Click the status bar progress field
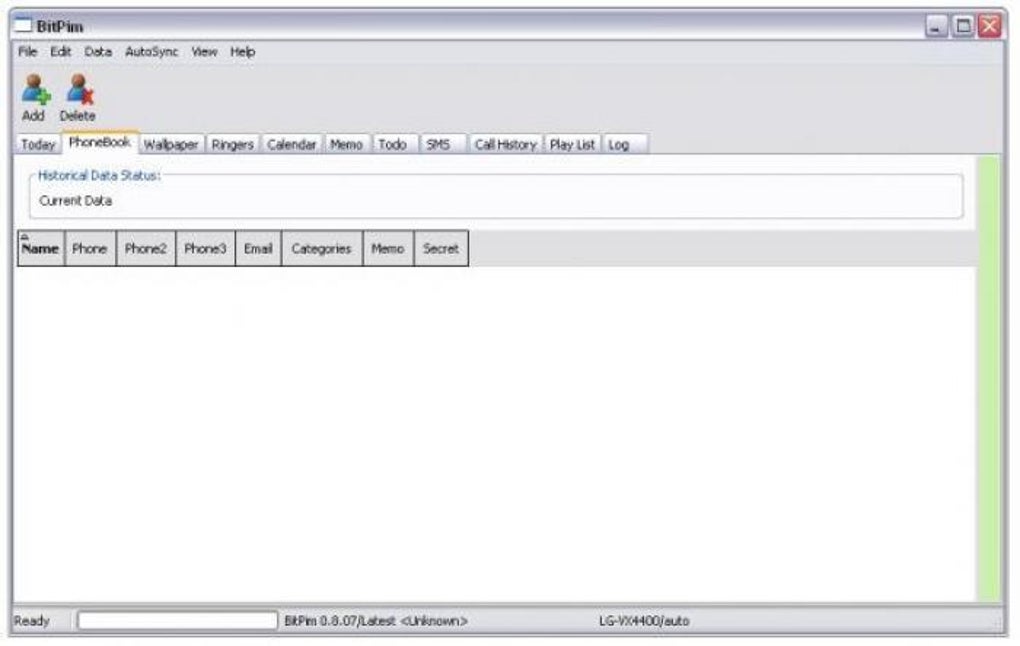Image resolution: width=1020 pixels, height=646 pixels. (x=178, y=621)
